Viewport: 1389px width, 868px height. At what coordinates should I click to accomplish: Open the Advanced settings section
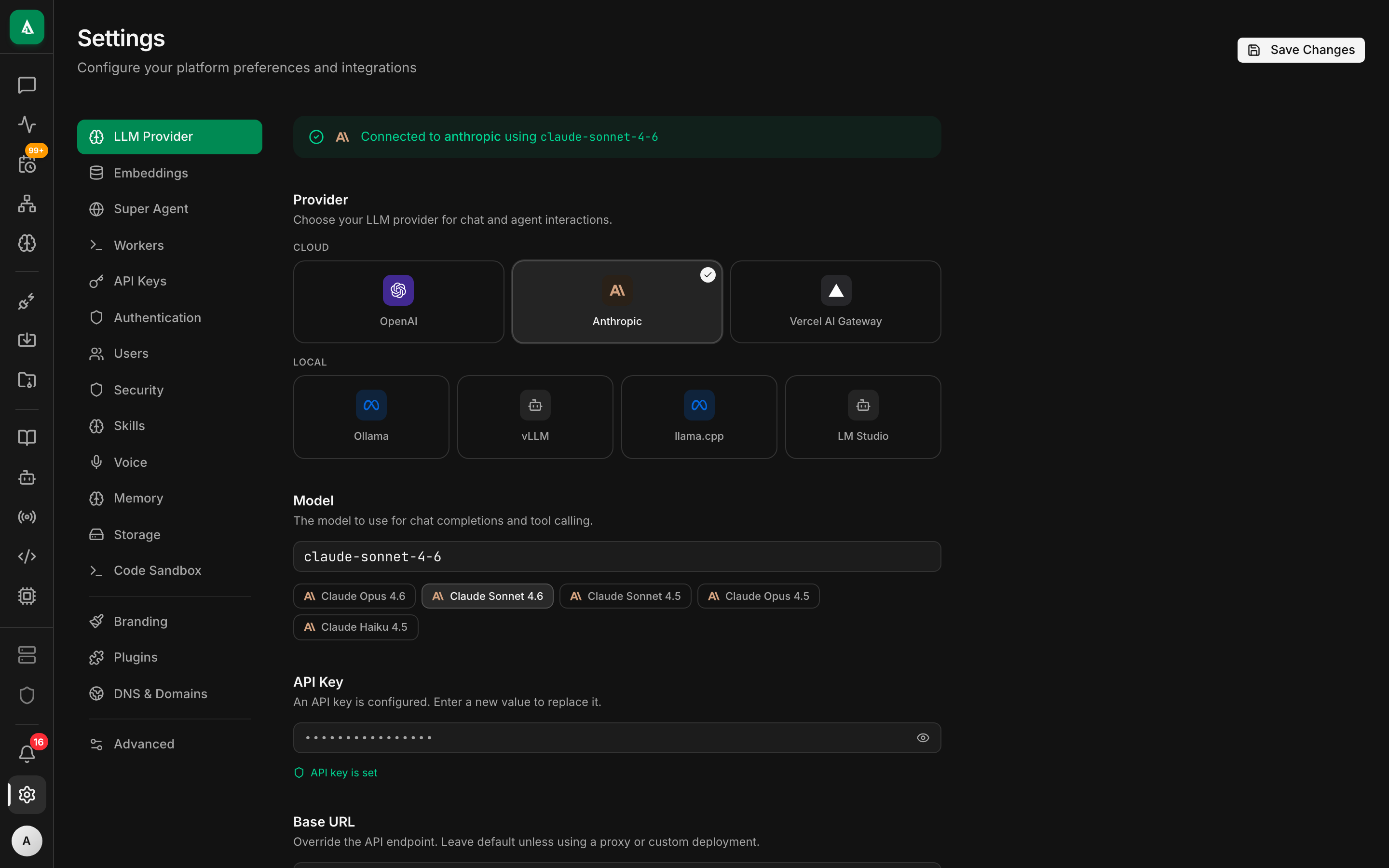pyautogui.click(x=144, y=744)
